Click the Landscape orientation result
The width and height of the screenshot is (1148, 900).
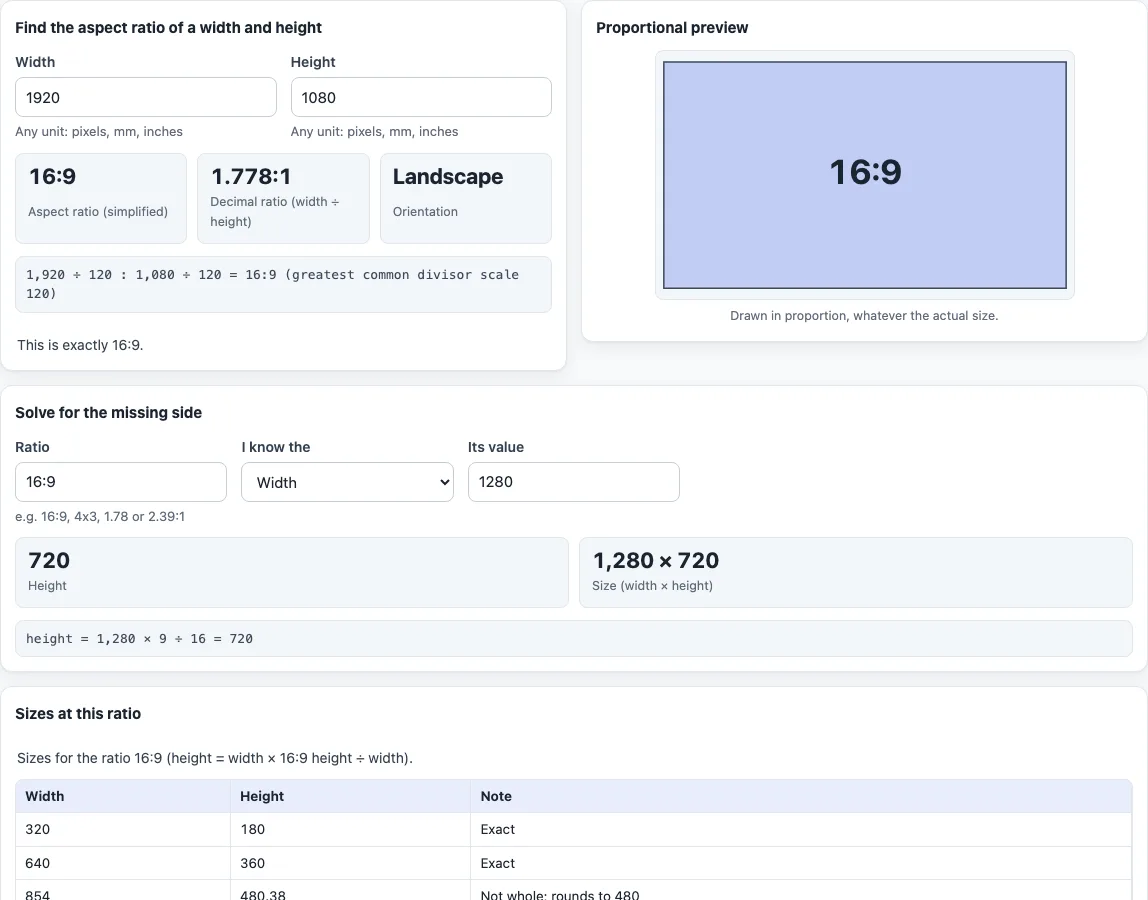[x=448, y=176]
